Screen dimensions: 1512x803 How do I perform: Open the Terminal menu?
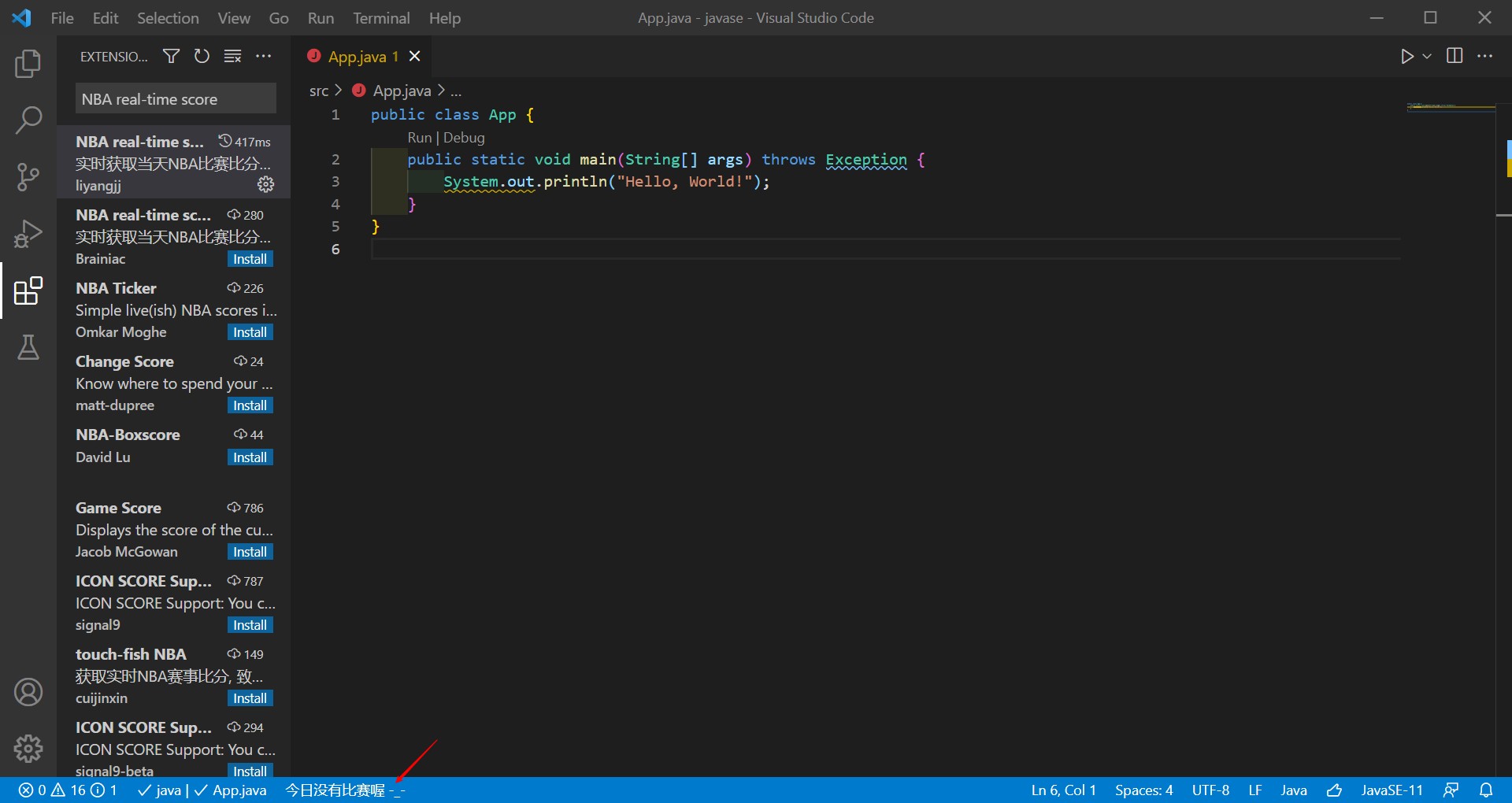(x=381, y=17)
